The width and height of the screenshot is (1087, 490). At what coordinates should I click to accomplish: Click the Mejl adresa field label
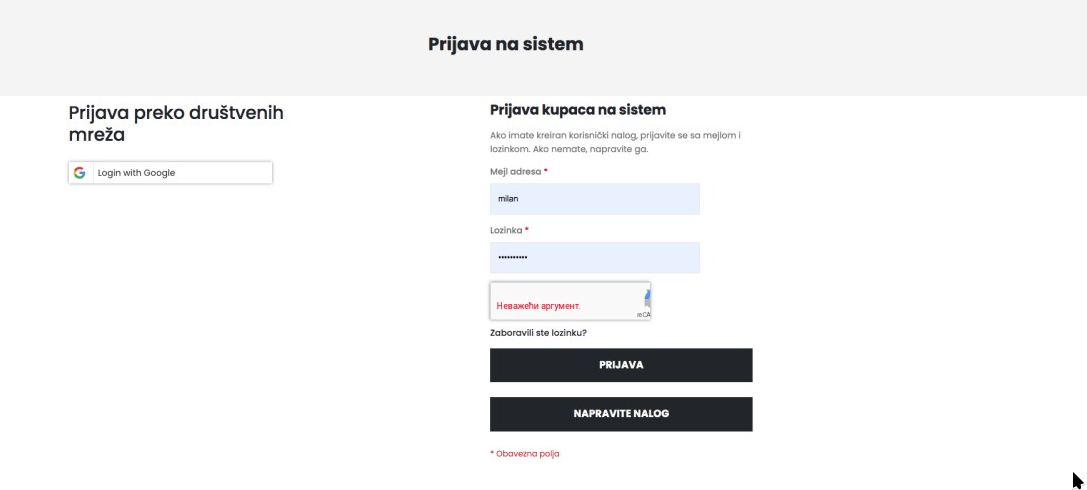point(515,172)
